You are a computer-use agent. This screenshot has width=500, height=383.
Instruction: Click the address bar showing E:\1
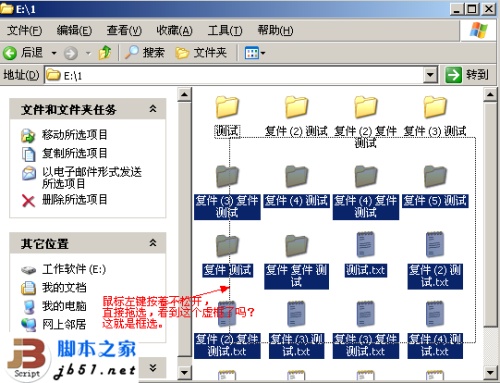click(234, 75)
